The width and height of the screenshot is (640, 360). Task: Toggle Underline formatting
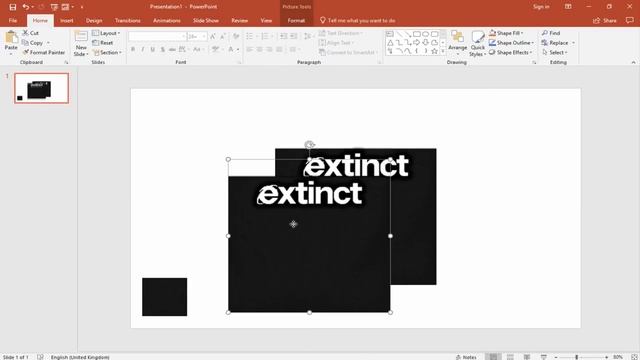point(153,49)
